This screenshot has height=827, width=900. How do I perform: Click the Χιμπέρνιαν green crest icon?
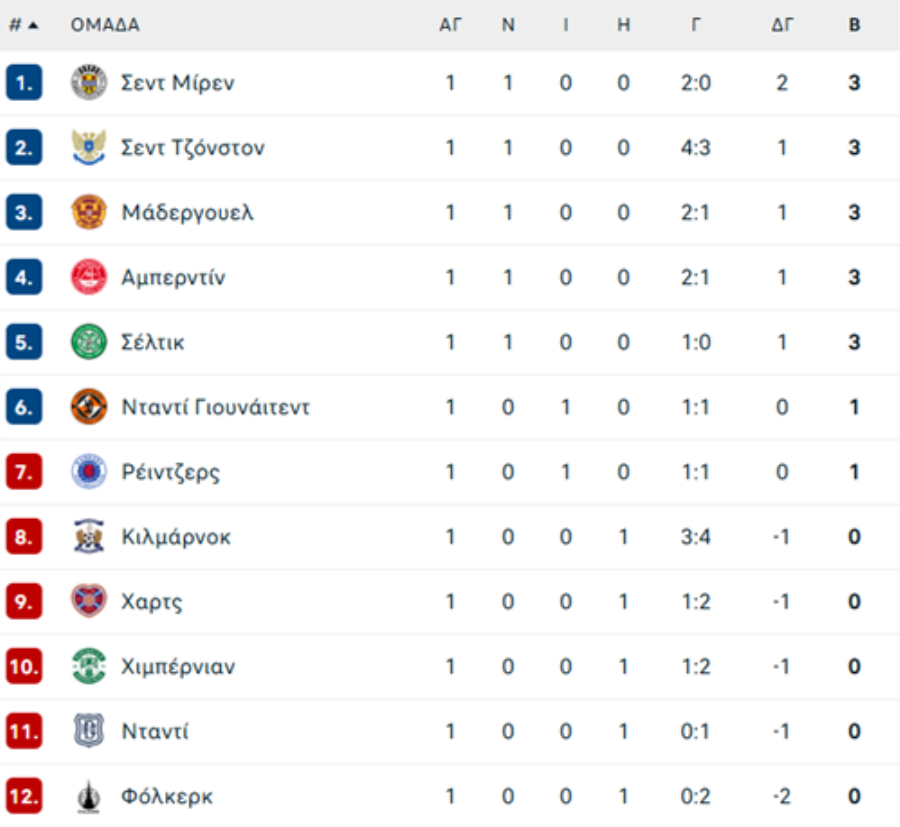pyautogui.click(x=89, y=666)
